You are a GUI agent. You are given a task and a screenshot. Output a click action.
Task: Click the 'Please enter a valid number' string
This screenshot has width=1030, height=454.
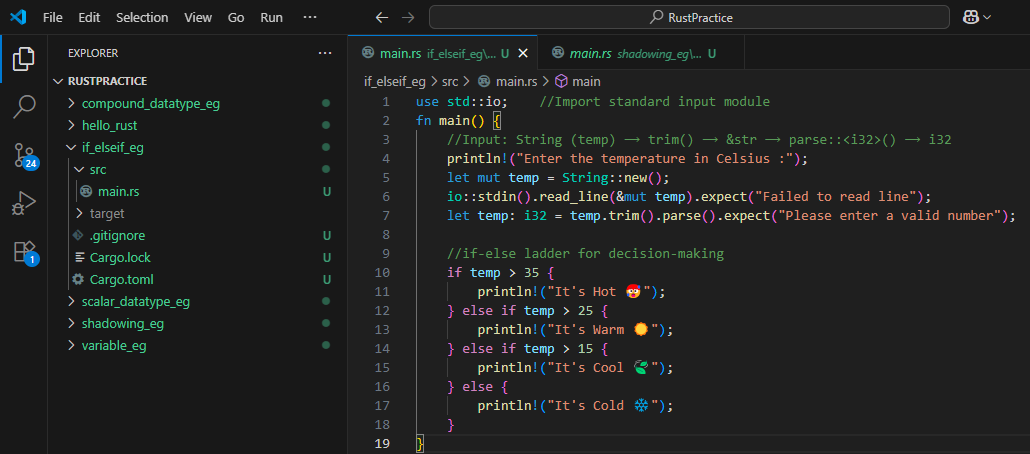click(x=888, y=216)
